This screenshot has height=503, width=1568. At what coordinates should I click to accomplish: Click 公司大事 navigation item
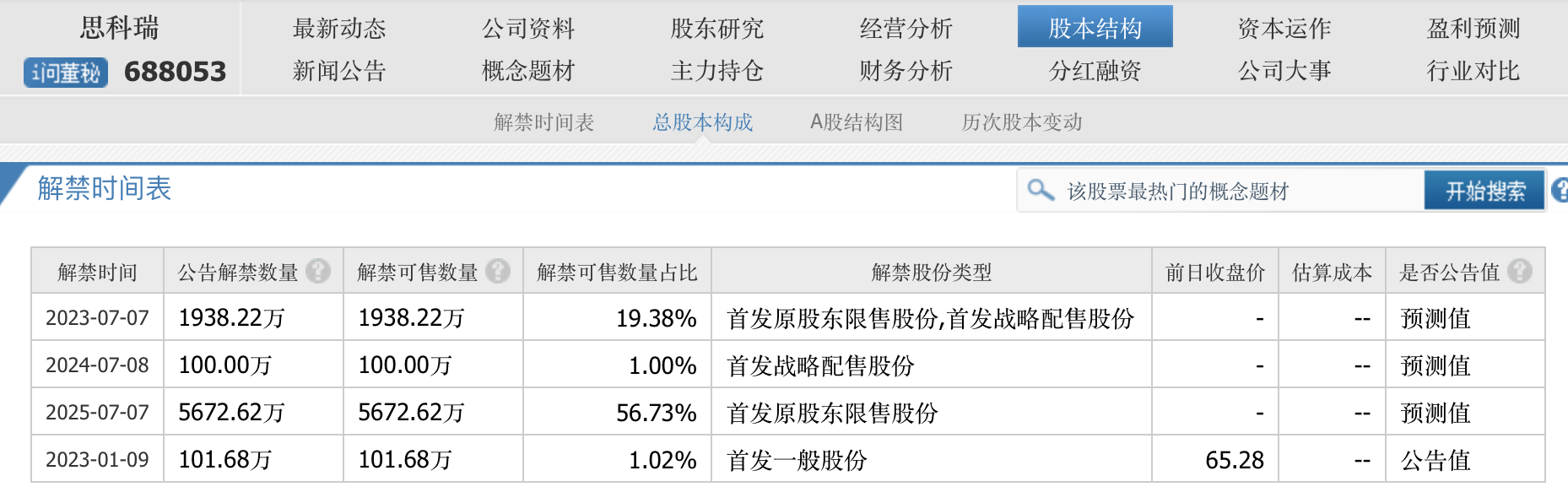point(1284,70)
